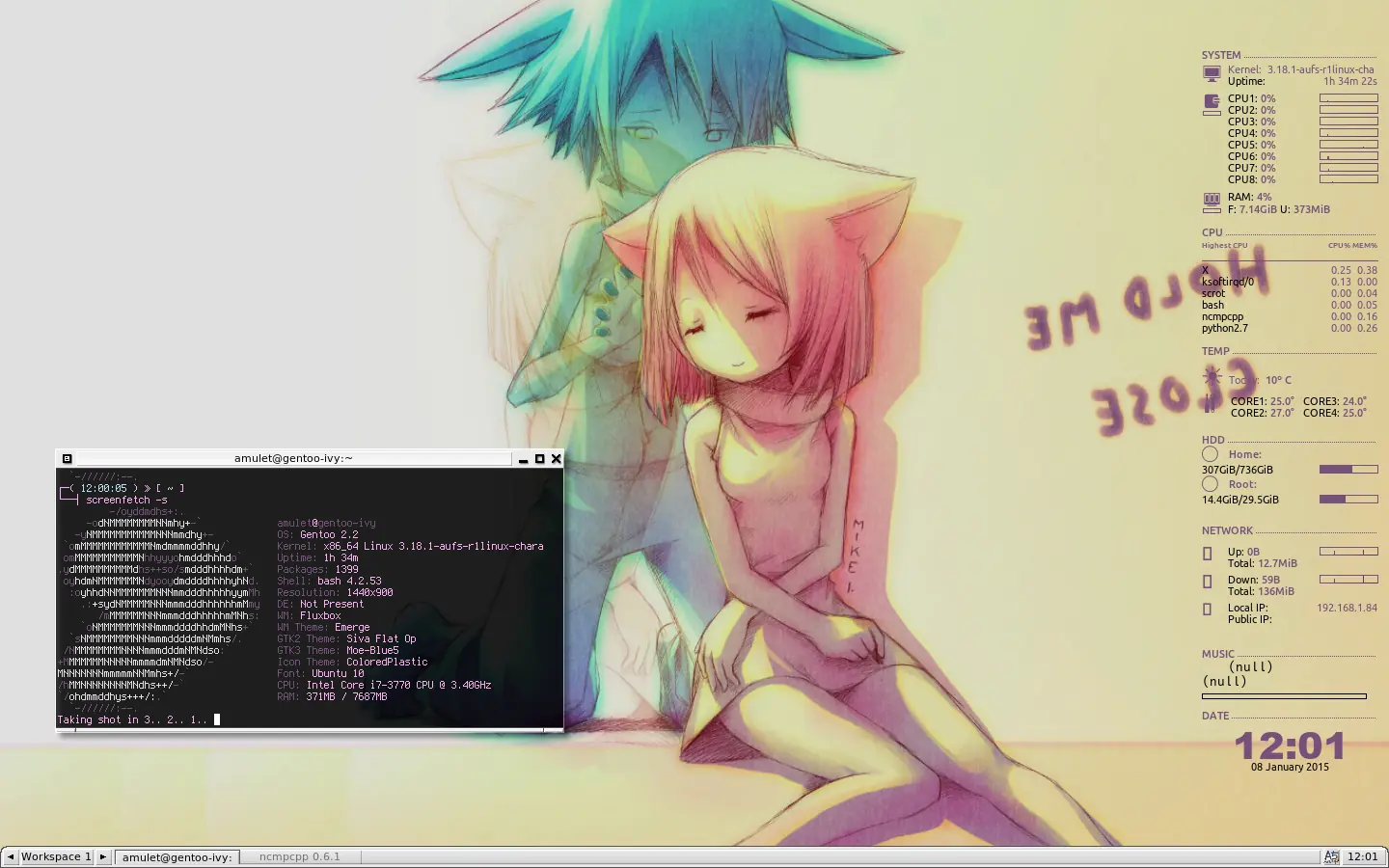Click the ksoftirqd/0 process row
The height and width of the screenshot is (868, 1389).
pyautogui.click(x=1290, y=282)
